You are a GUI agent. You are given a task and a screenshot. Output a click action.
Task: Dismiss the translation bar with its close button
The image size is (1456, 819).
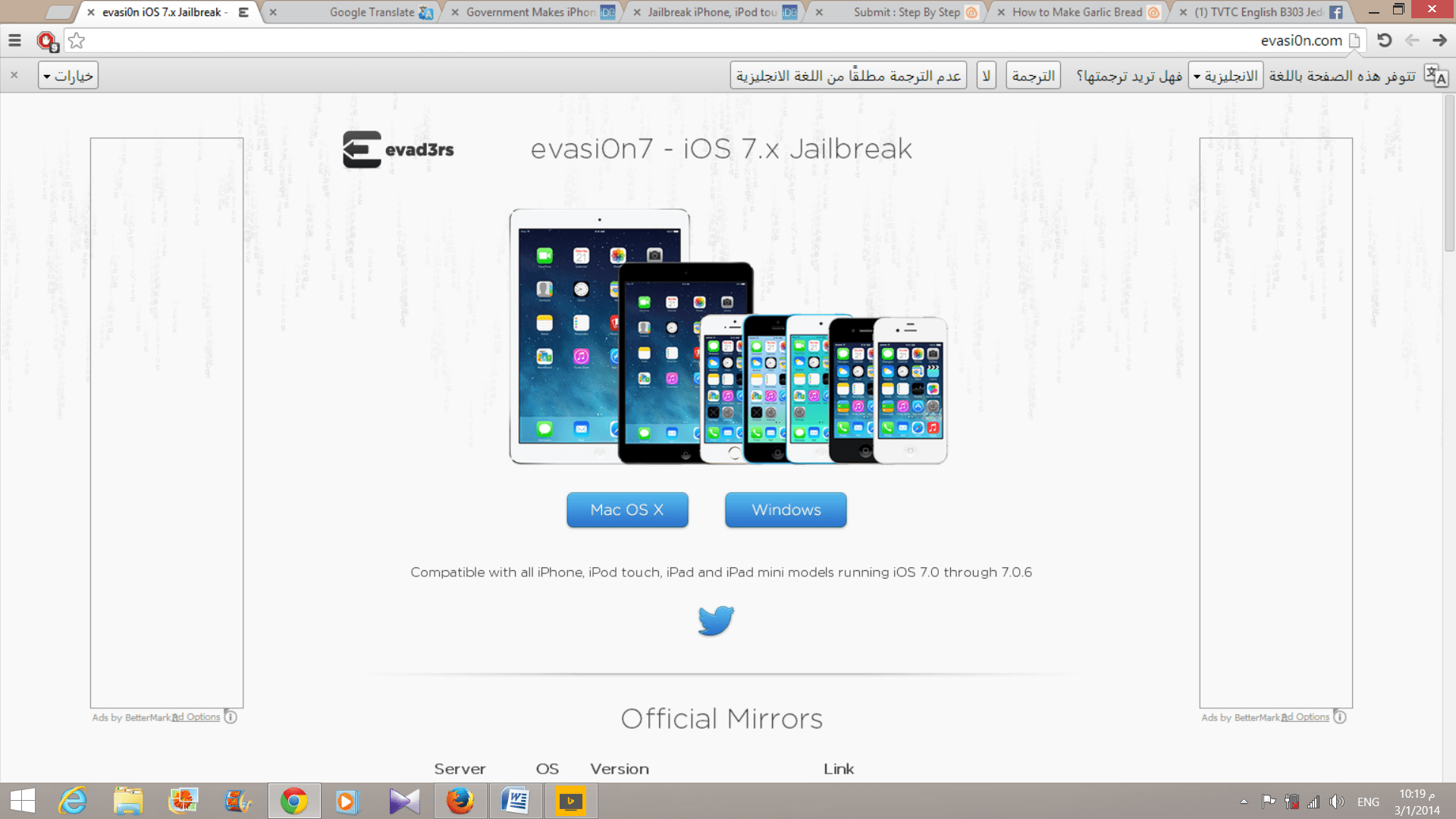tap(14, 74)
